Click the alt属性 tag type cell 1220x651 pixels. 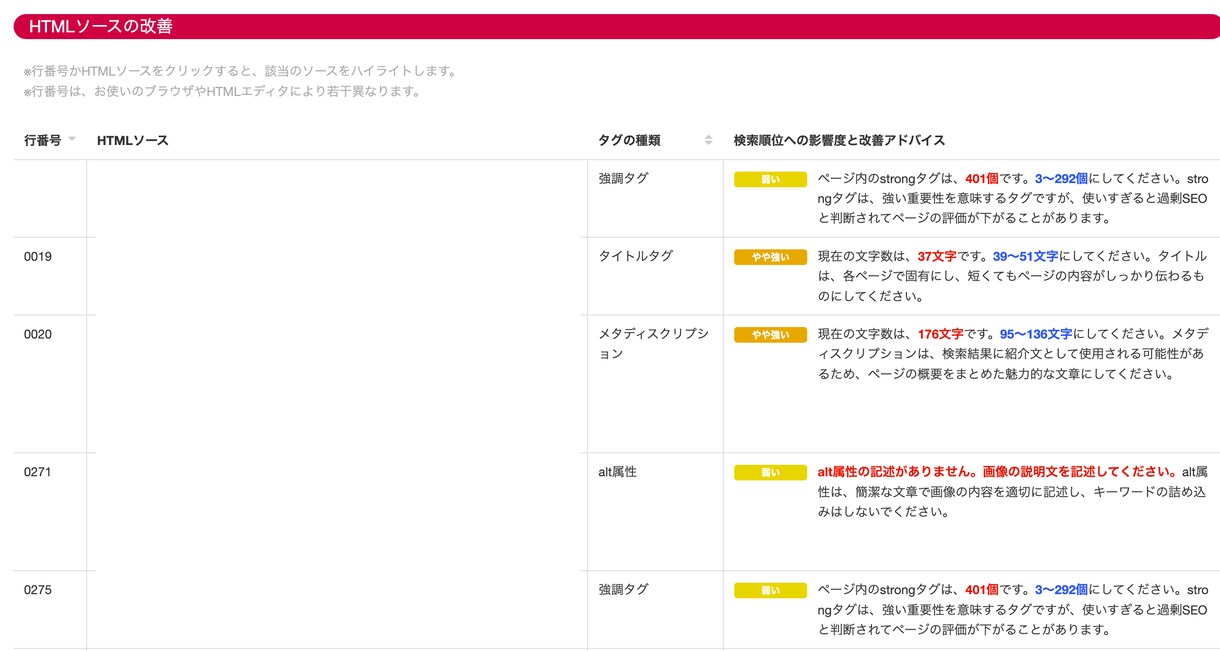tap(617, 472)
